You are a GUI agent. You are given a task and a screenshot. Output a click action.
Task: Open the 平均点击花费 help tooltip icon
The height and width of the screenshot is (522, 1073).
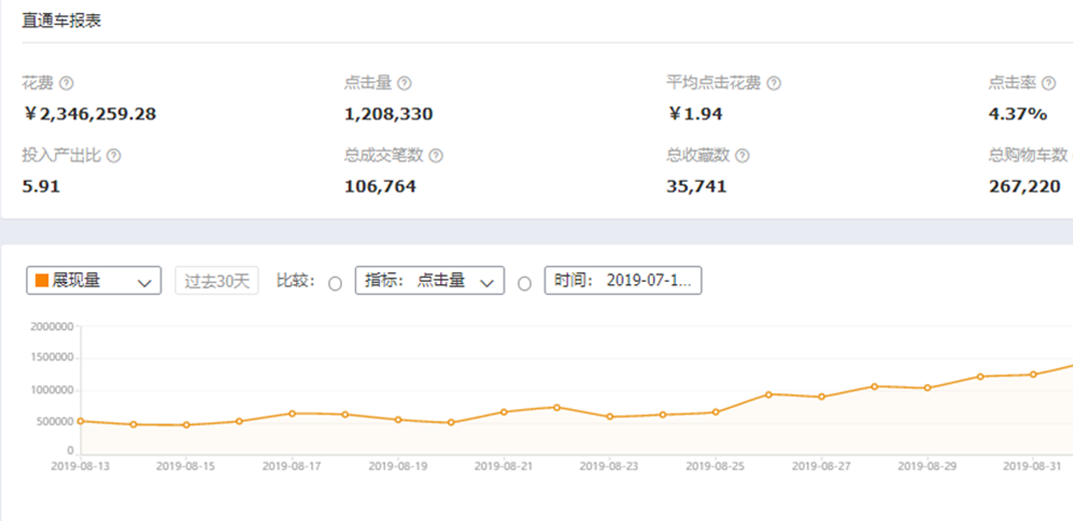tap(774, 83)
